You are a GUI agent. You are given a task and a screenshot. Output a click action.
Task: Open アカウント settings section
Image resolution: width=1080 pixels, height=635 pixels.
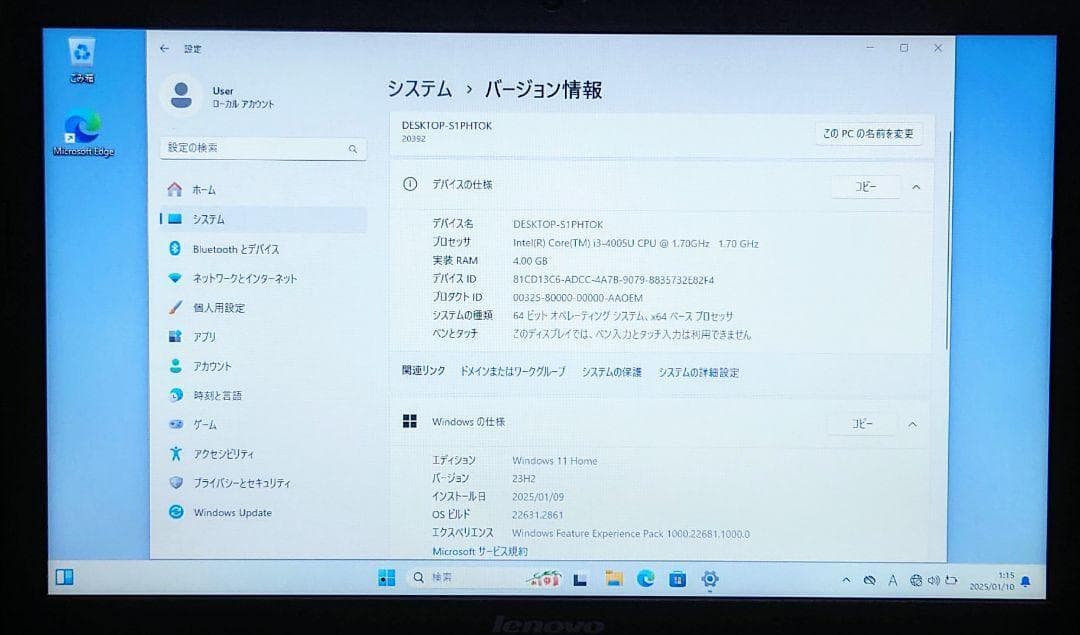pos(215,366)
